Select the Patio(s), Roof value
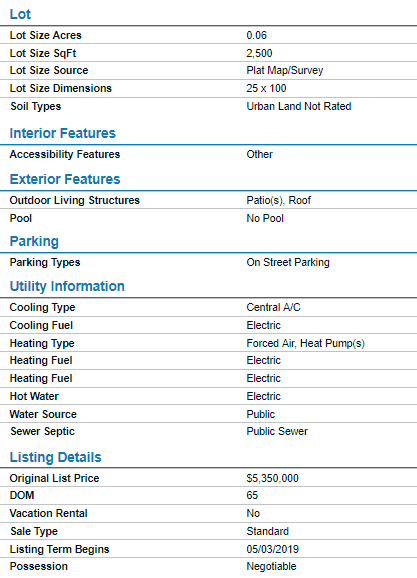The image size is (417, 578). pyautogui.click(x=279, y=201)
